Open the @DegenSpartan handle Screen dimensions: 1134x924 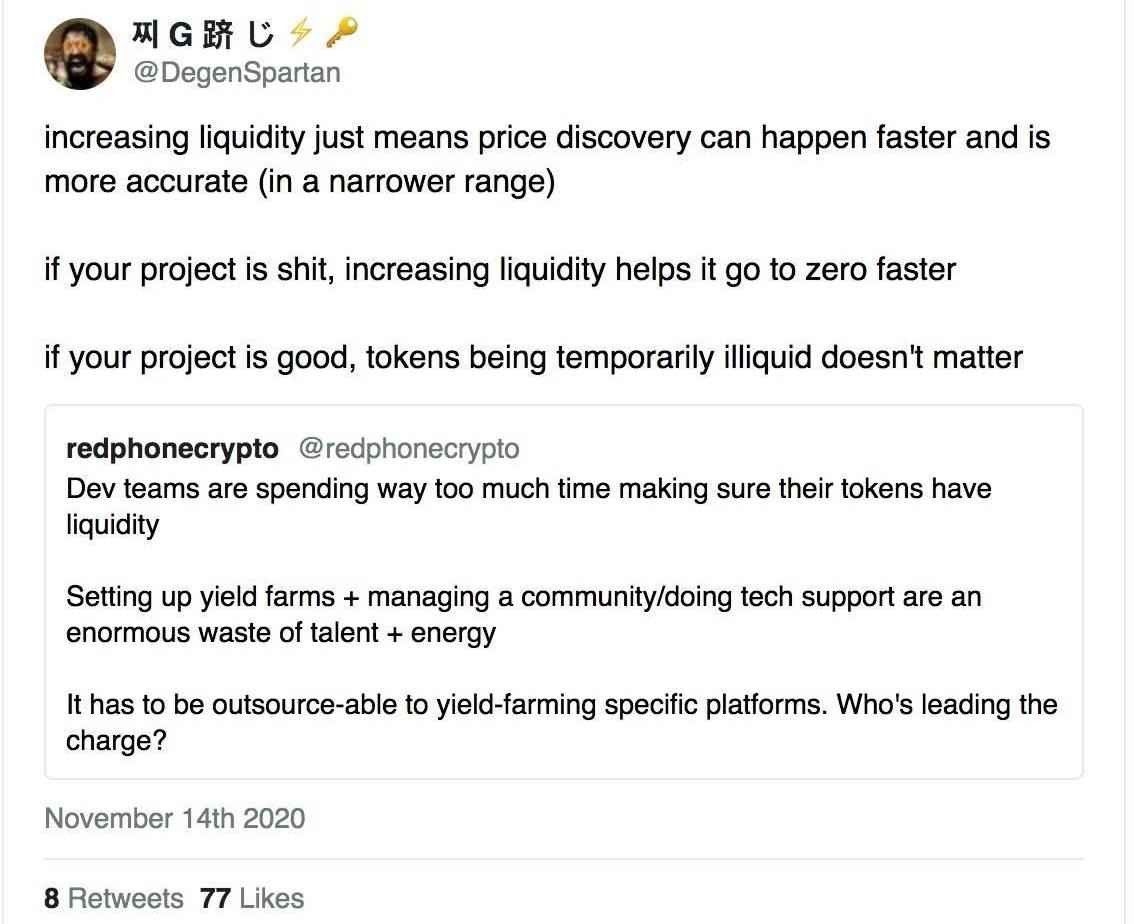coord(236,73)
